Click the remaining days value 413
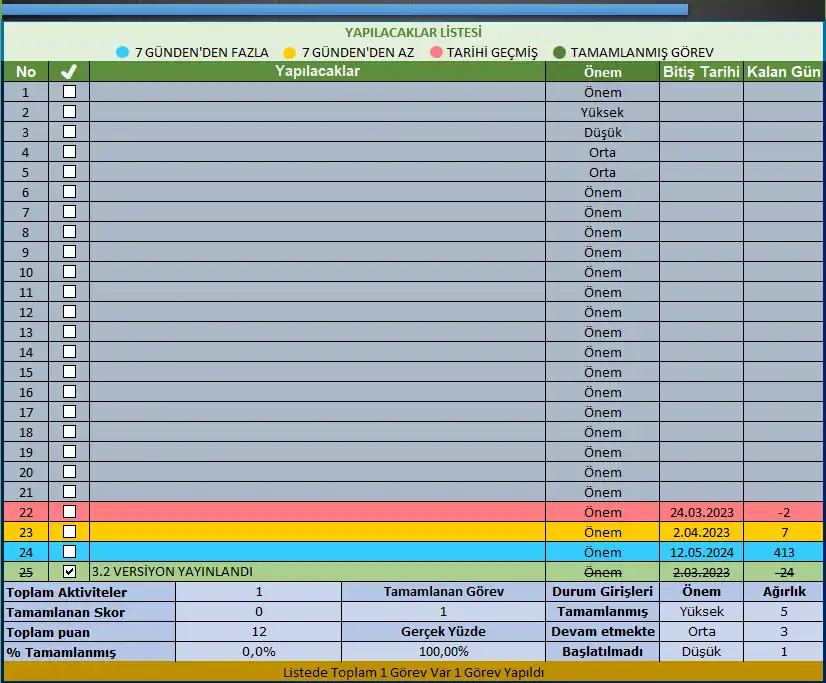Image resolution: width=826 pixels, height=683 pixels. 783,552
